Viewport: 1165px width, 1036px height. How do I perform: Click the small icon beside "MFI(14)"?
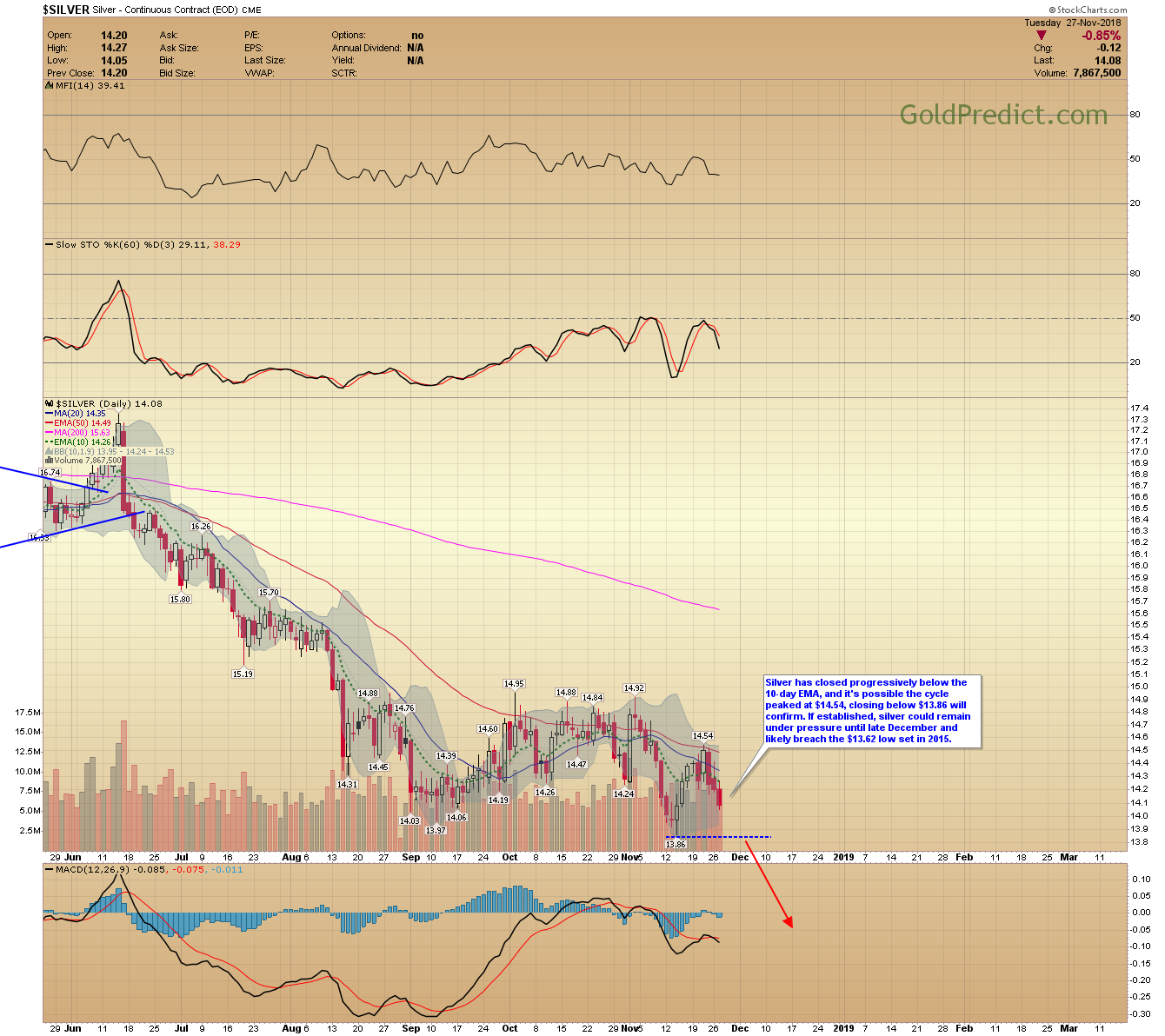point(50,86)
